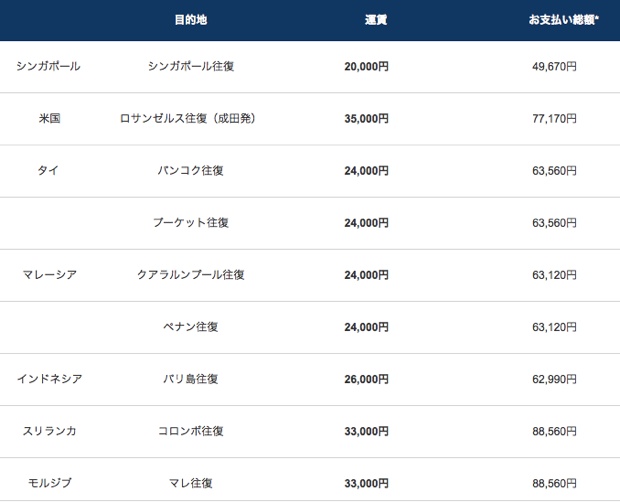Click the 62,990円 total payment amount

[x=554, y=379]
